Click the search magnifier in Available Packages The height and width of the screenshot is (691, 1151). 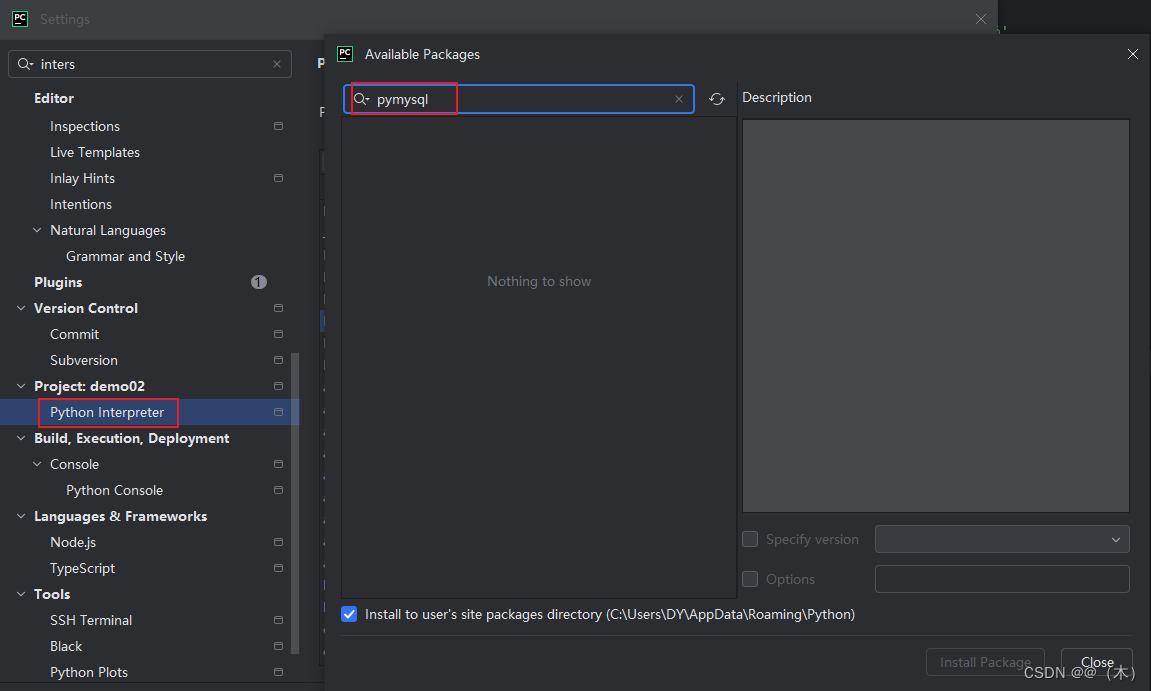point(361,99)
